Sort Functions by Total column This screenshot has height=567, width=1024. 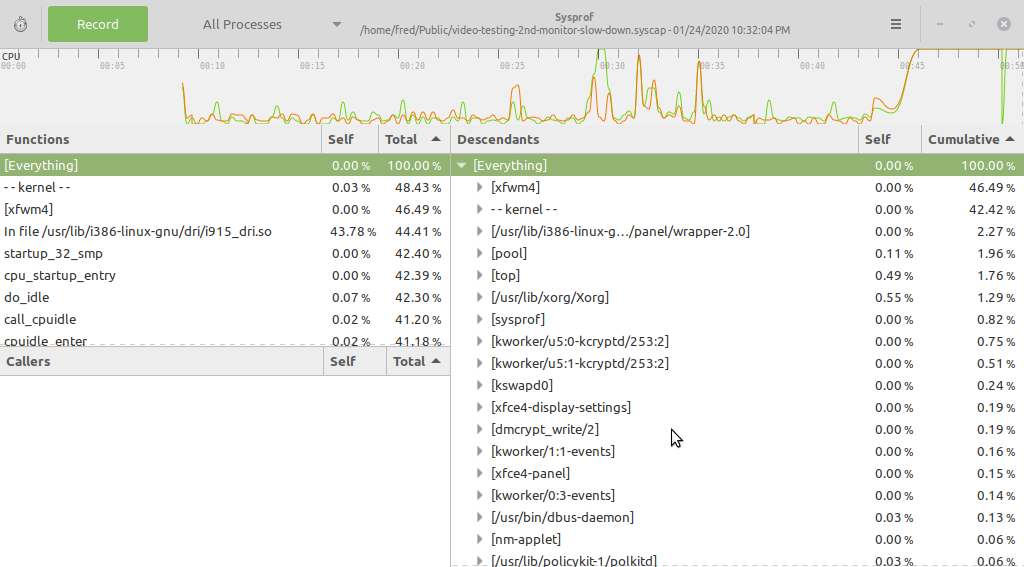(x=413, y=140)
